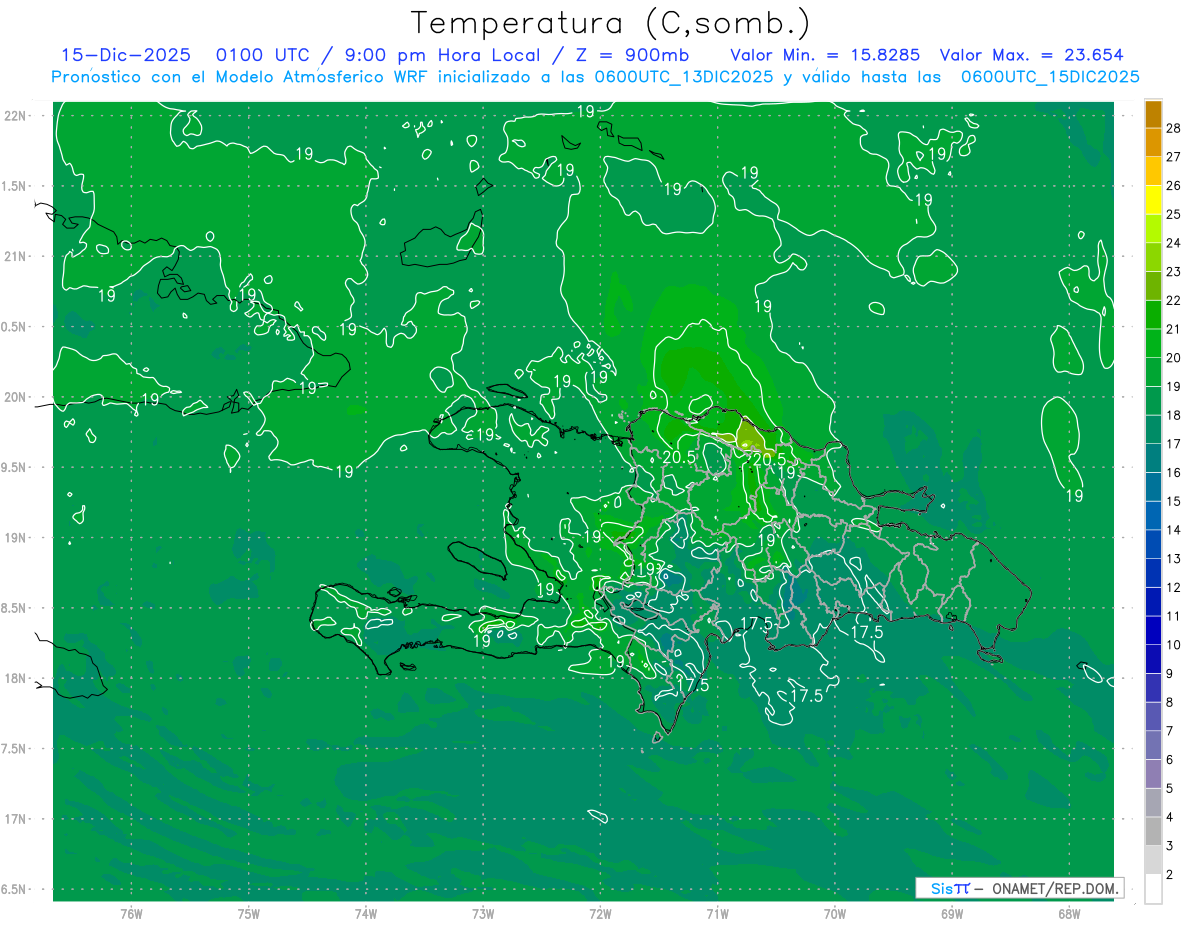Click the white swatch below 2 on the color bar
Viewport: 1200px width, 927px height.
pyautogui.click(x=1153, y=889)
